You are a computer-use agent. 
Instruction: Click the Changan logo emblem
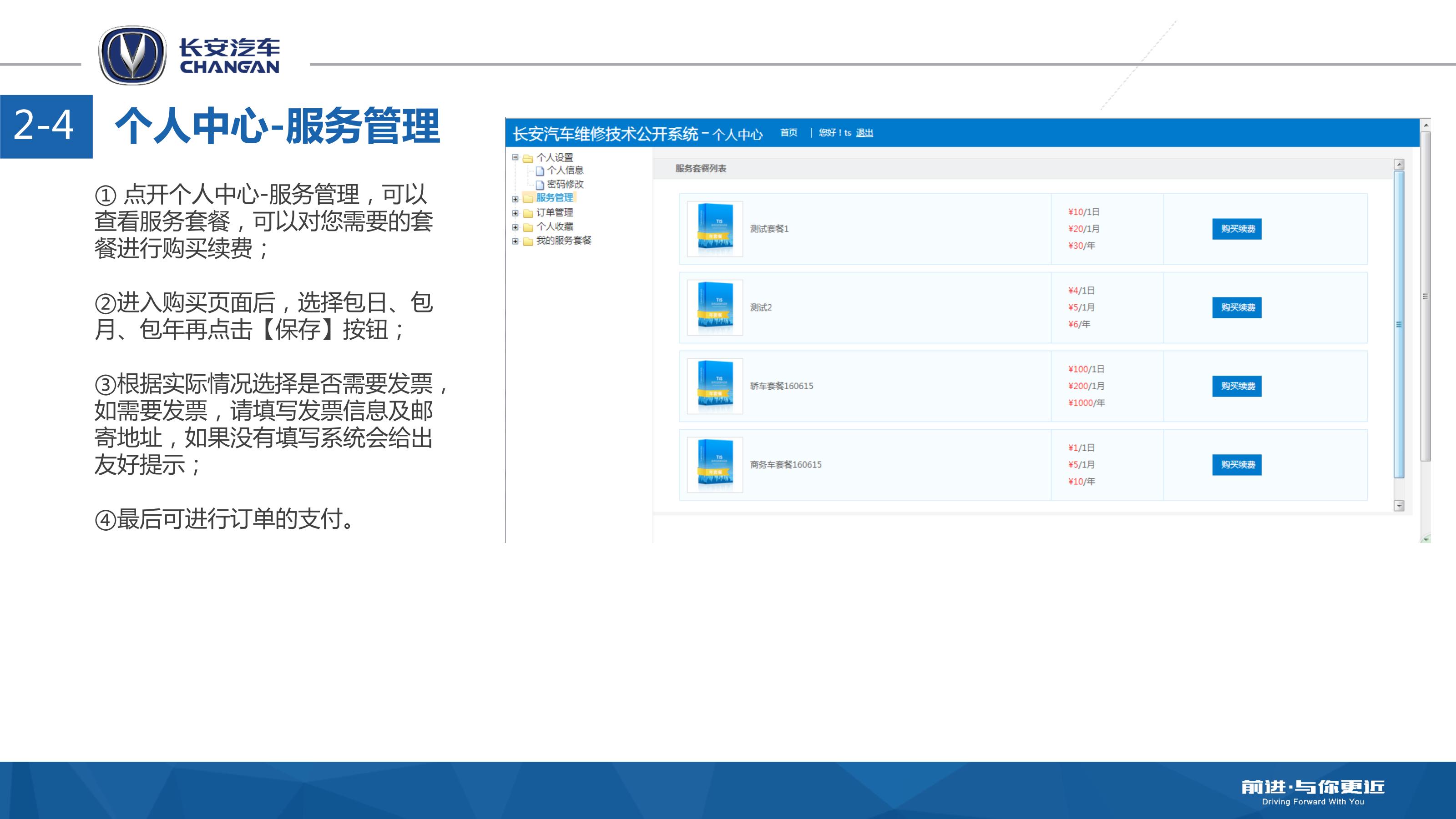pyautogui.click(x=132, y=55)
